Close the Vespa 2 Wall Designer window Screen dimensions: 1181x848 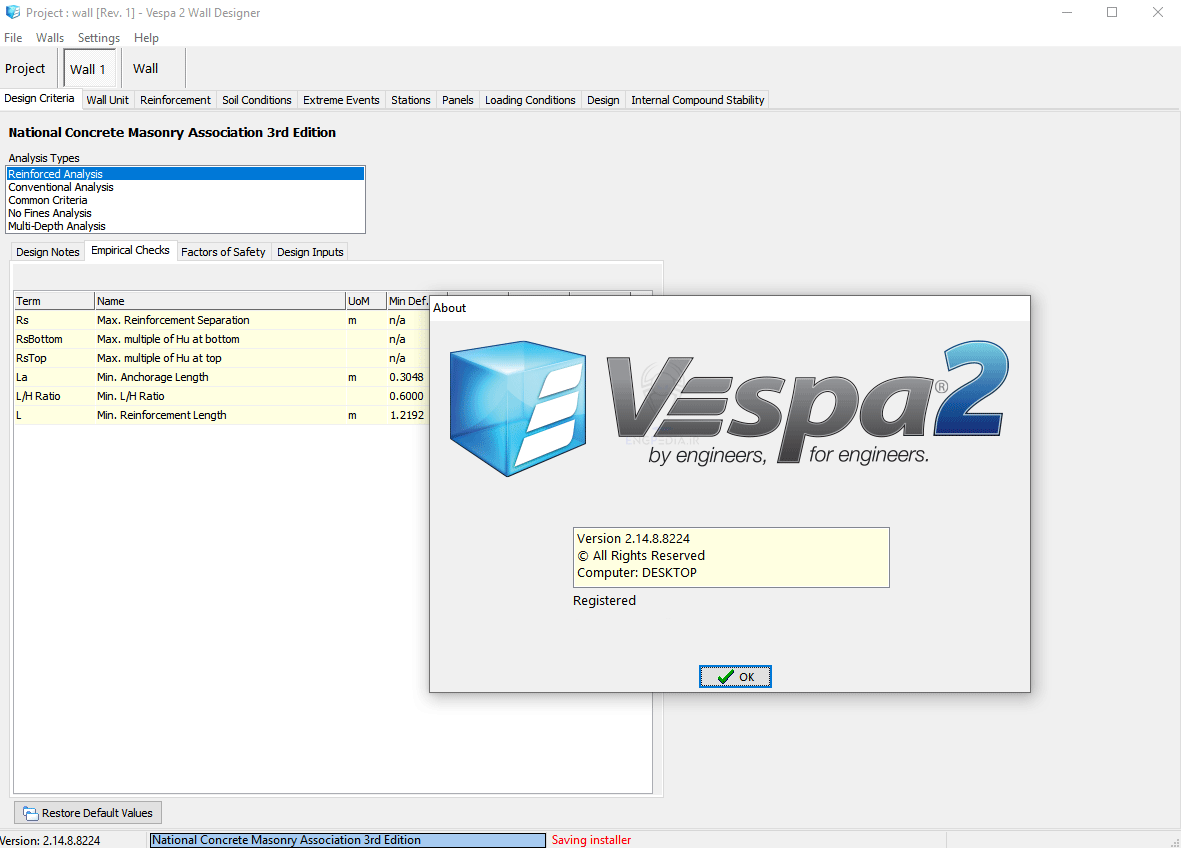click(1158, 13)
